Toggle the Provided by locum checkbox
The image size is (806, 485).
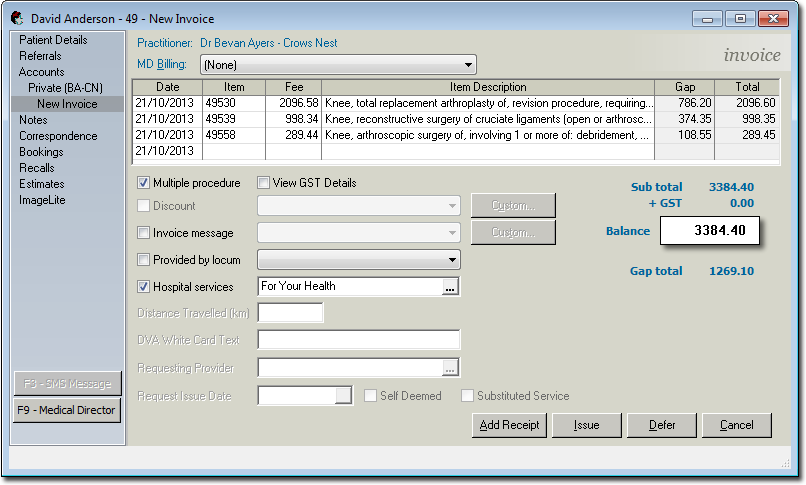[143, 260]
